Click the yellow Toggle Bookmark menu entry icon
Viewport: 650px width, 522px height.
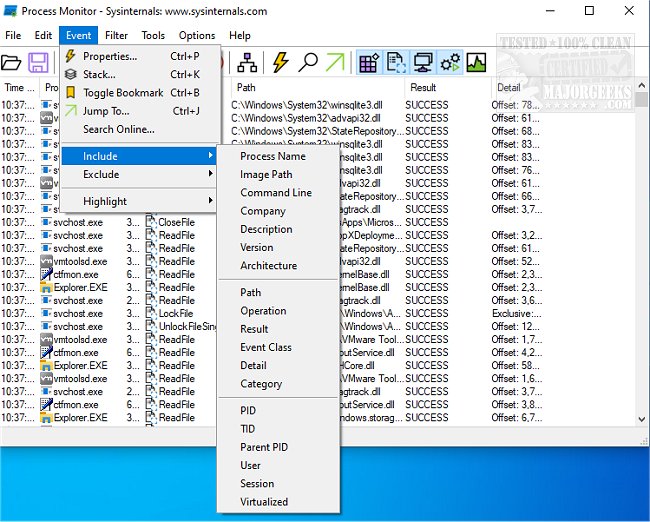71,93
